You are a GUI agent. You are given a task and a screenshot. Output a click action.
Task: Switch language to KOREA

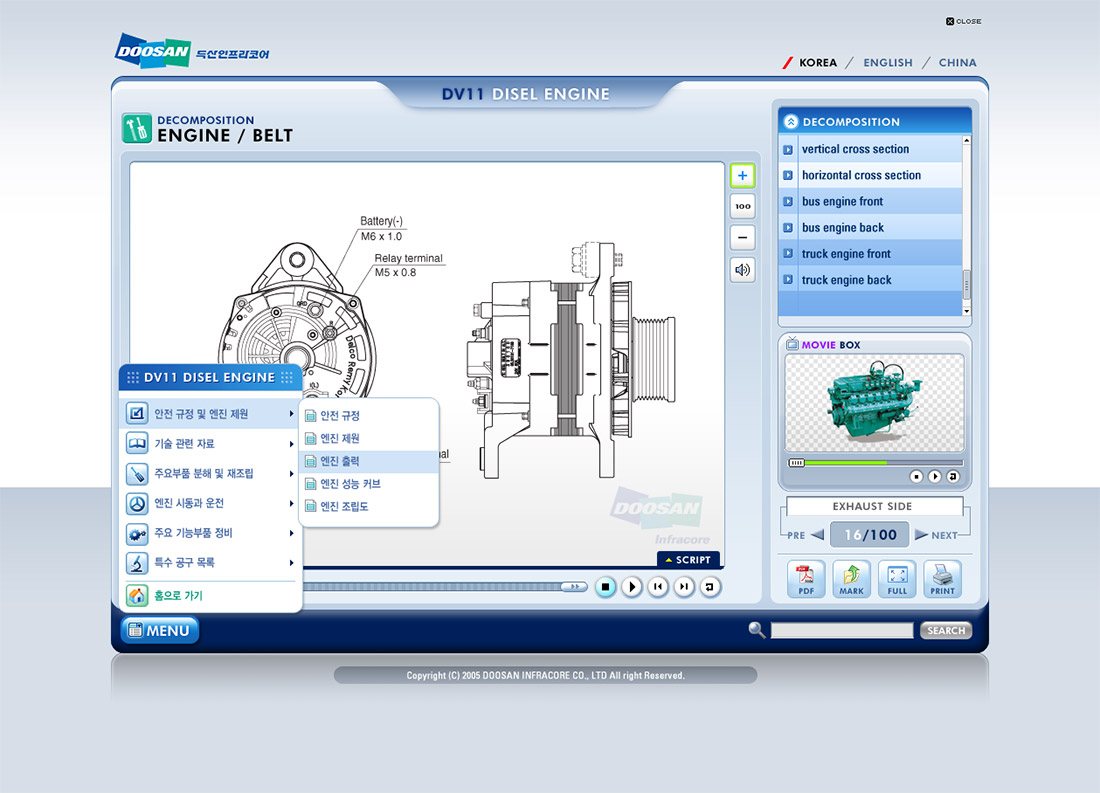coord(818,62)
